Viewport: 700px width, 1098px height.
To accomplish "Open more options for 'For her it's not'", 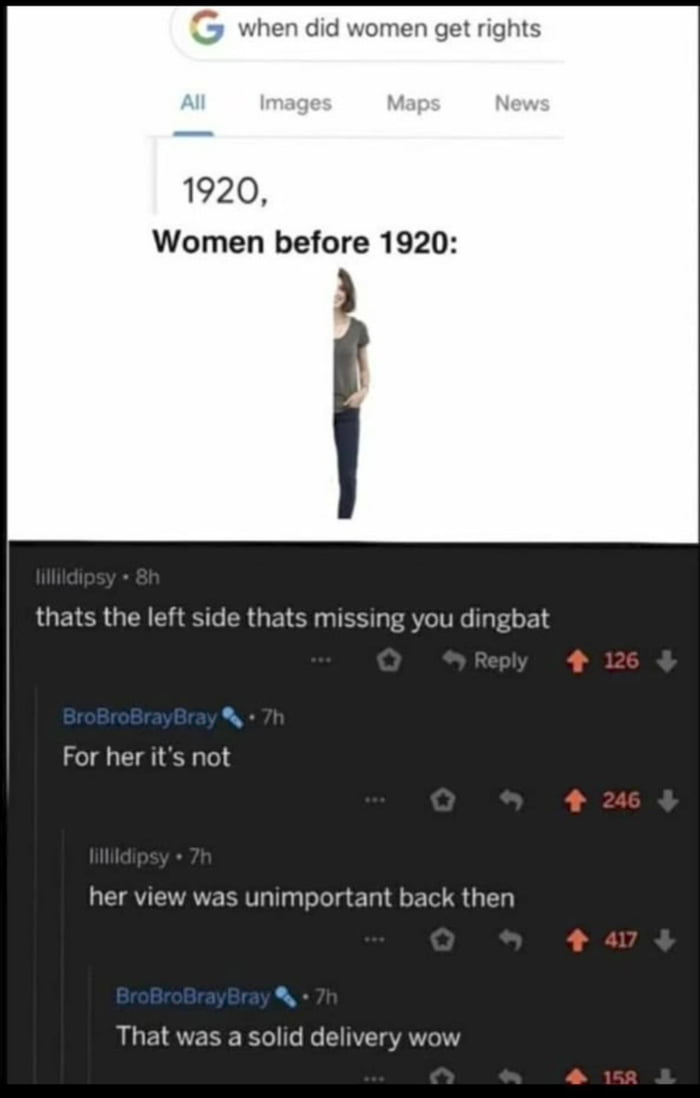I will (374, 800).
